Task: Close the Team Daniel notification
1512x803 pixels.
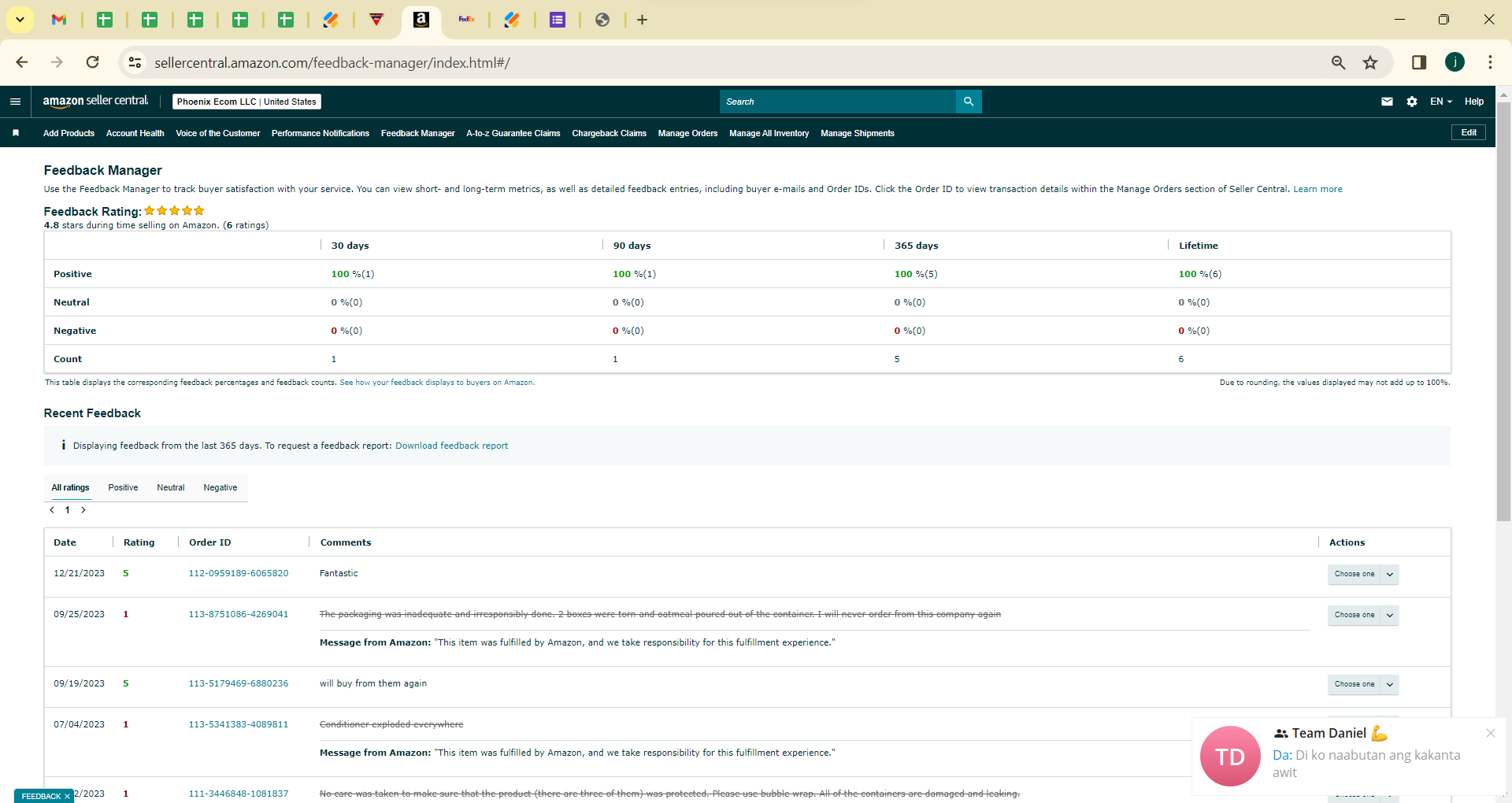Action: coord(1491,733)
